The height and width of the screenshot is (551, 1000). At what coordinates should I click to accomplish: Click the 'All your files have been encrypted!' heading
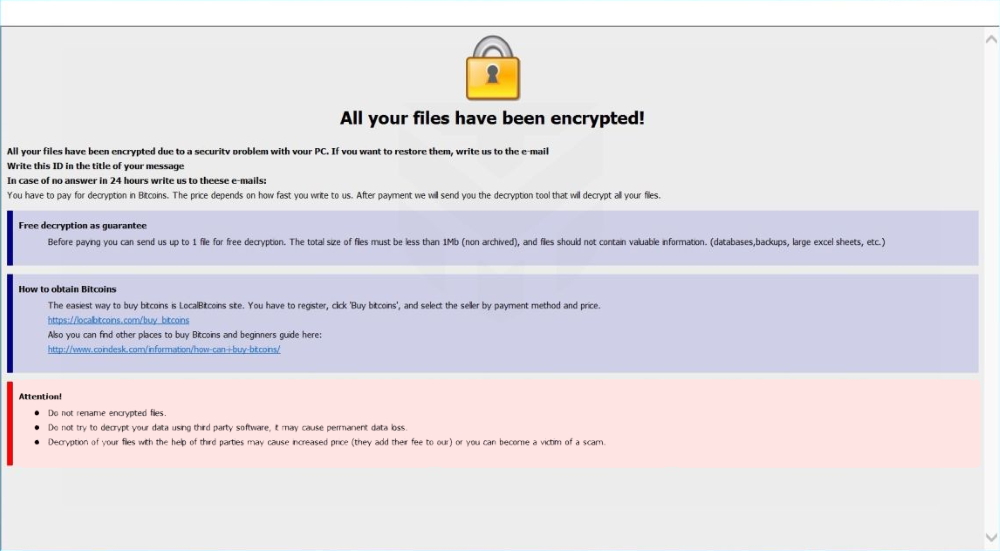click(492, 118)
